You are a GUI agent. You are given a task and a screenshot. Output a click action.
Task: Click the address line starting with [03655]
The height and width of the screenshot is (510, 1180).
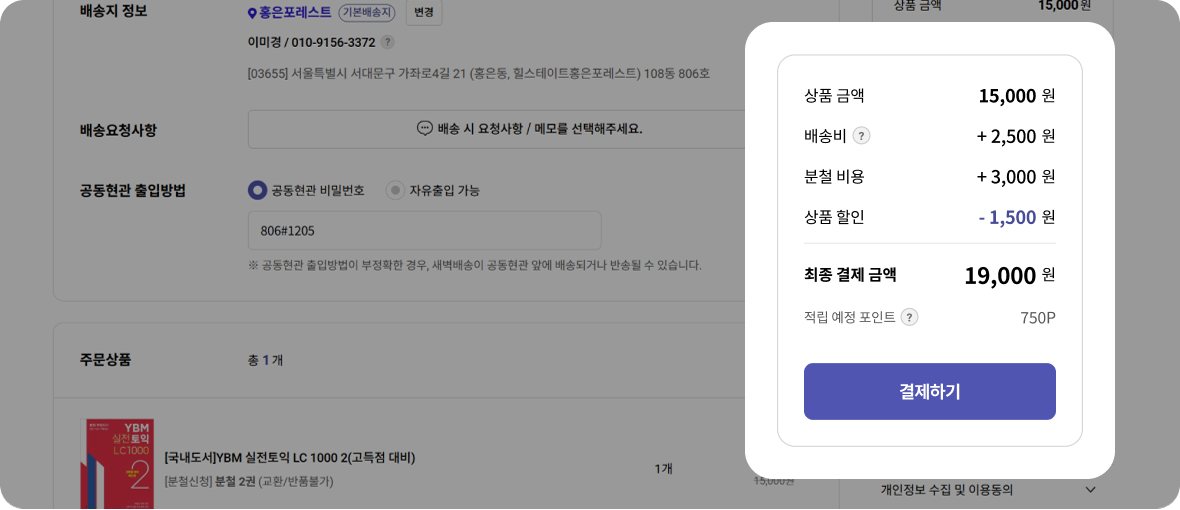[x=478, y=74]
